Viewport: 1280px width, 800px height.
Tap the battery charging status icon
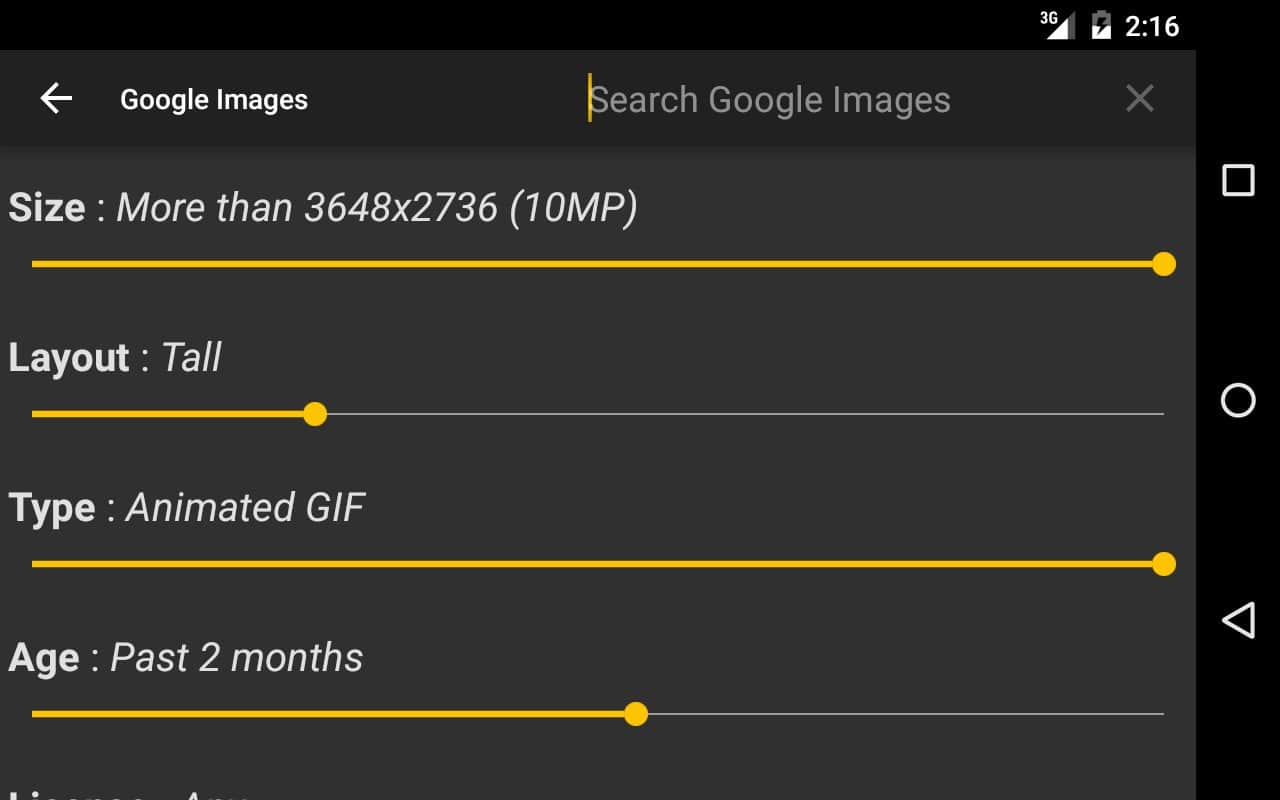click(1101, 25)
